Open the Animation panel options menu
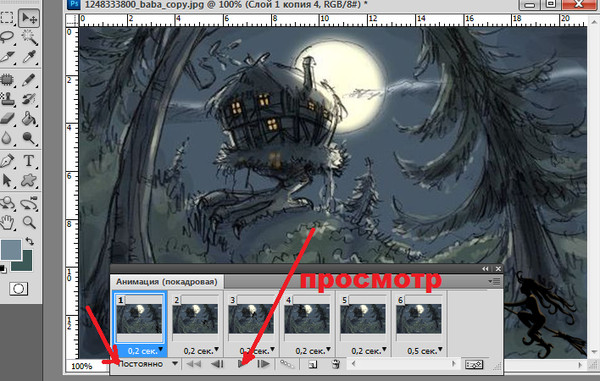This screenshot has width=600, height=381. coord(494,282)
